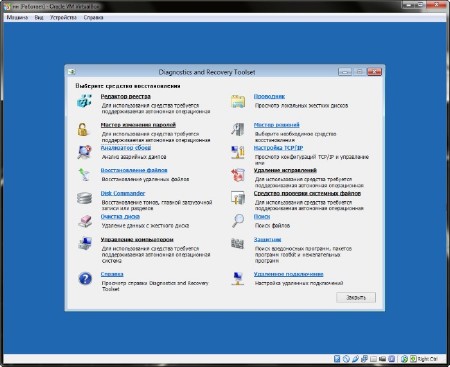Click the Очистка диска eraser icon

point(85,221)
